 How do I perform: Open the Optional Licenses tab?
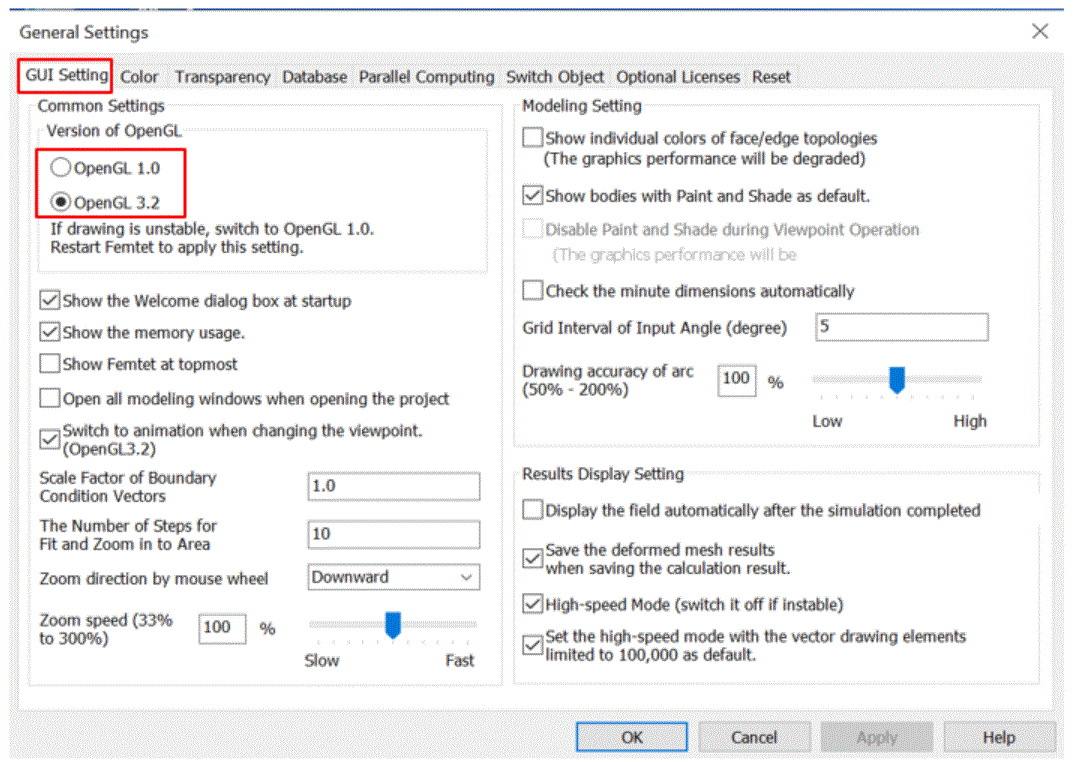pos(678,77)
